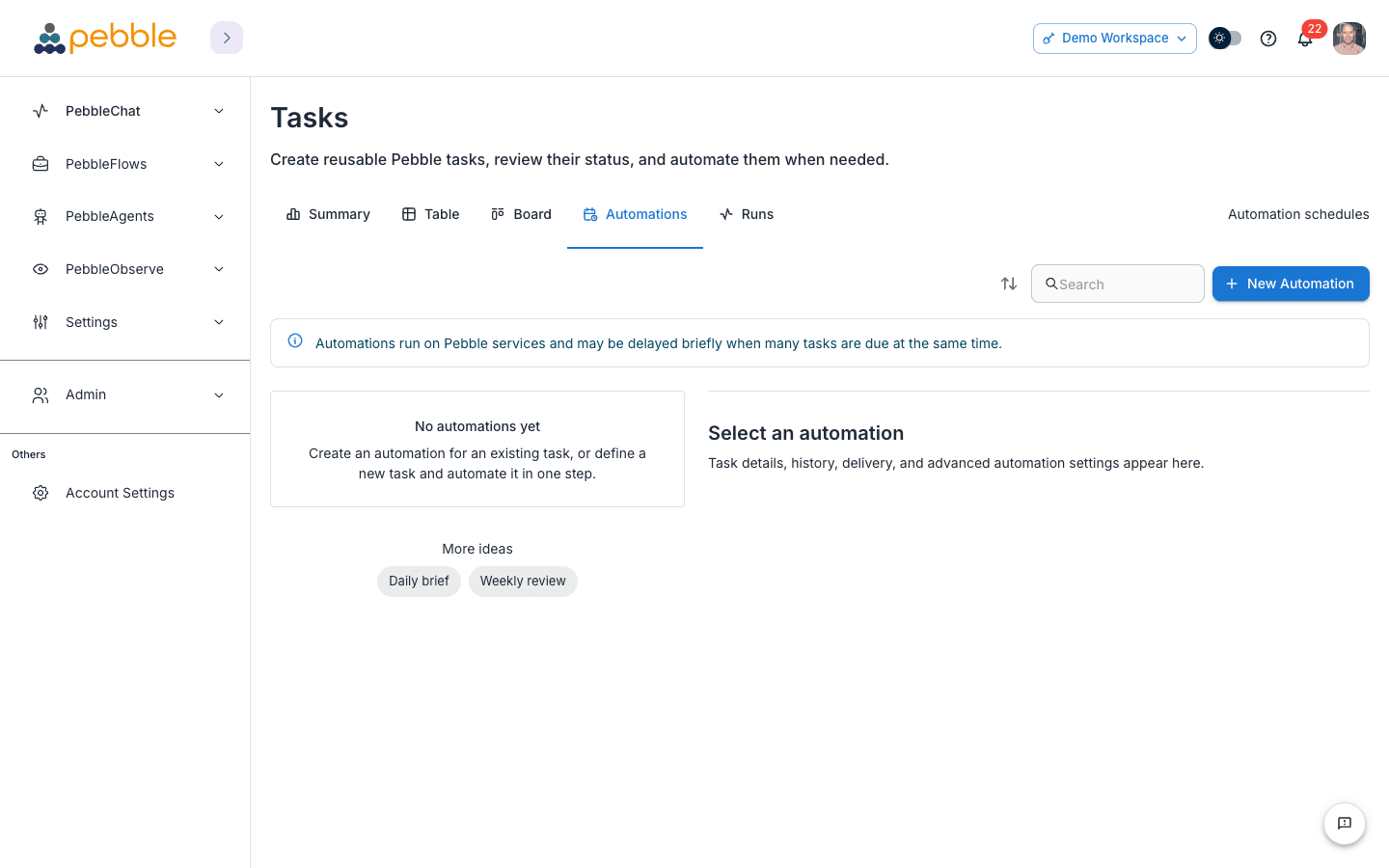Click the sort arrows icon
The width and height of the screenshot is (1389, 868).
click(1009, 284)
